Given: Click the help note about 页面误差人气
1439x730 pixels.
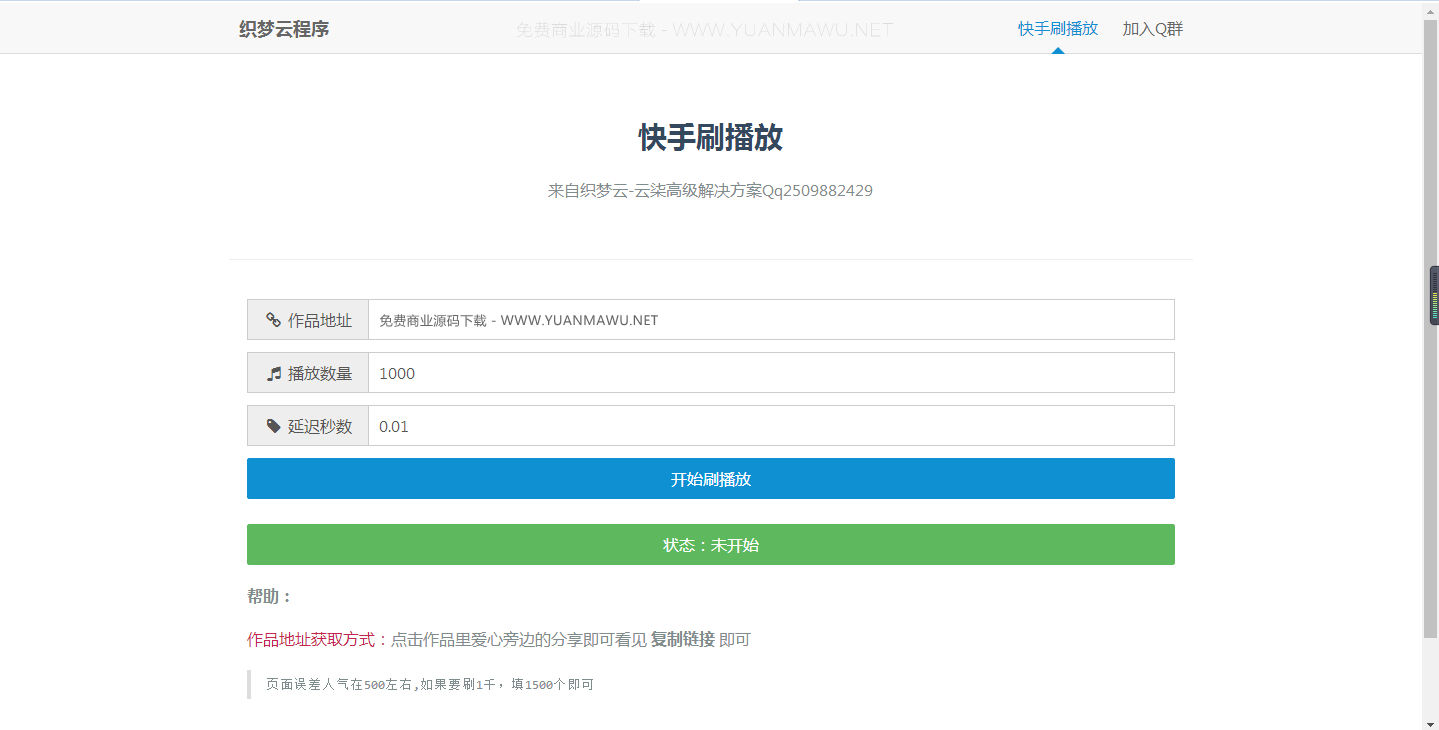Looking at the screenshot, I should [428, 684].
